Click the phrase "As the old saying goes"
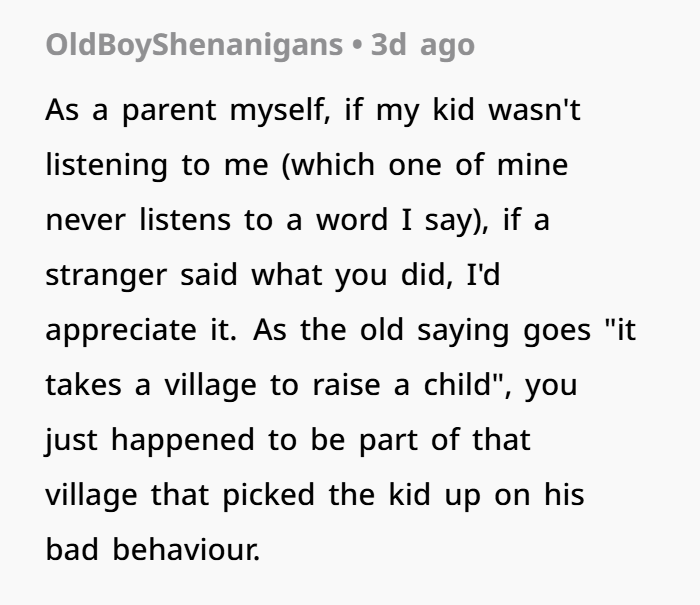700x605 pixels. click(x=406, y=329)
